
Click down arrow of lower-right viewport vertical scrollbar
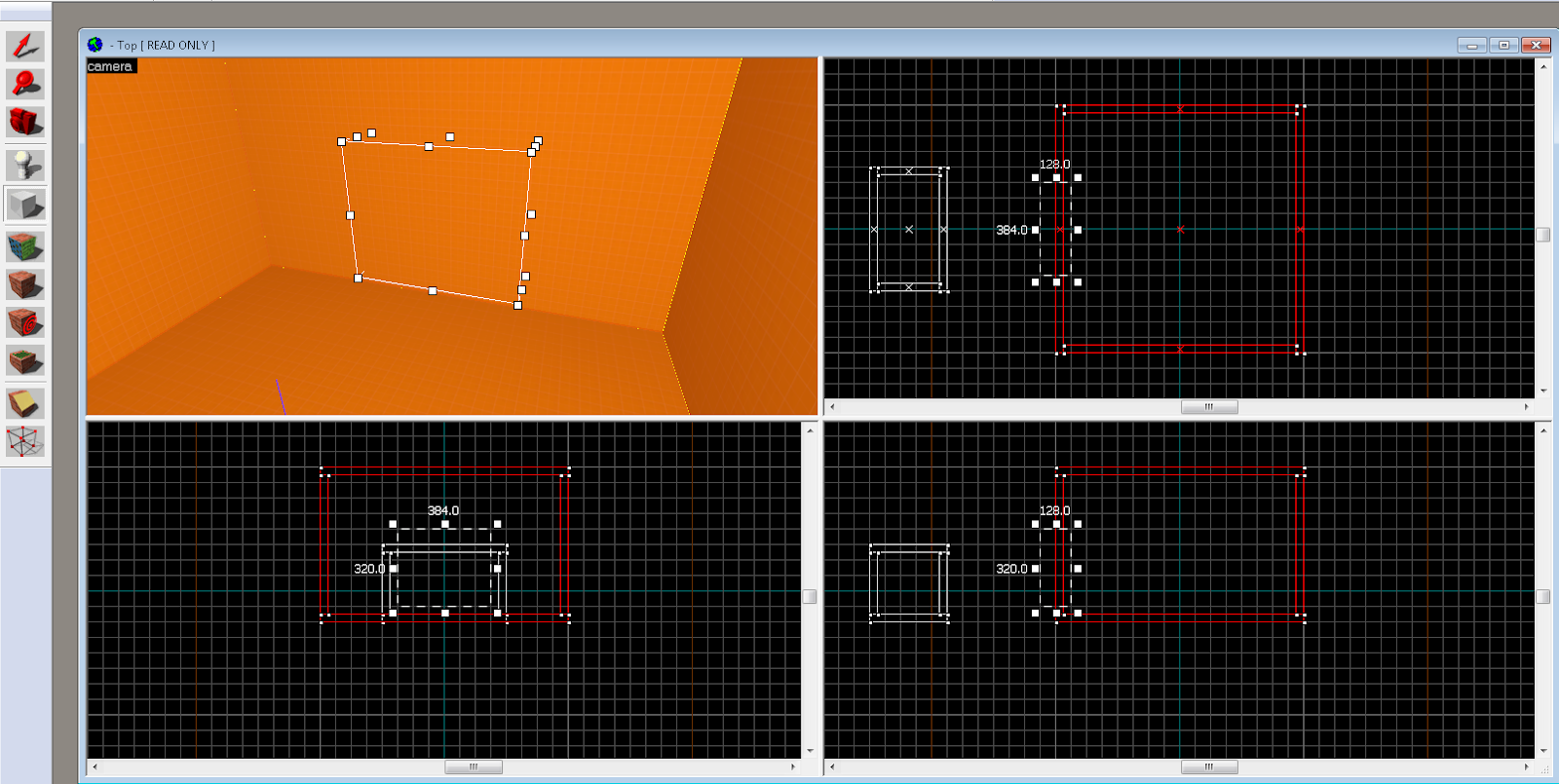point(1543,751)
